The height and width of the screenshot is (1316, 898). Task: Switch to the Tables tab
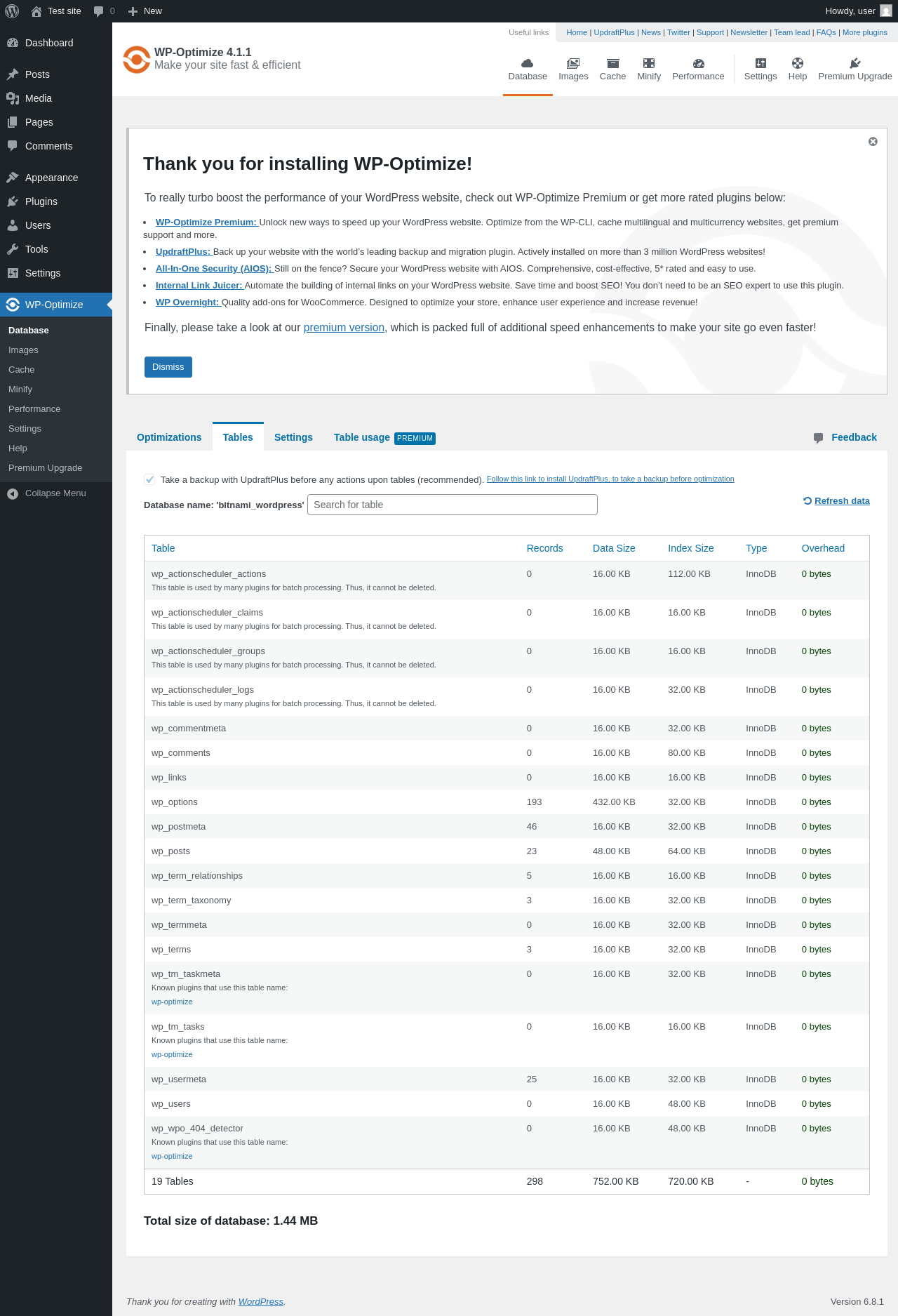tap(238, 437)
